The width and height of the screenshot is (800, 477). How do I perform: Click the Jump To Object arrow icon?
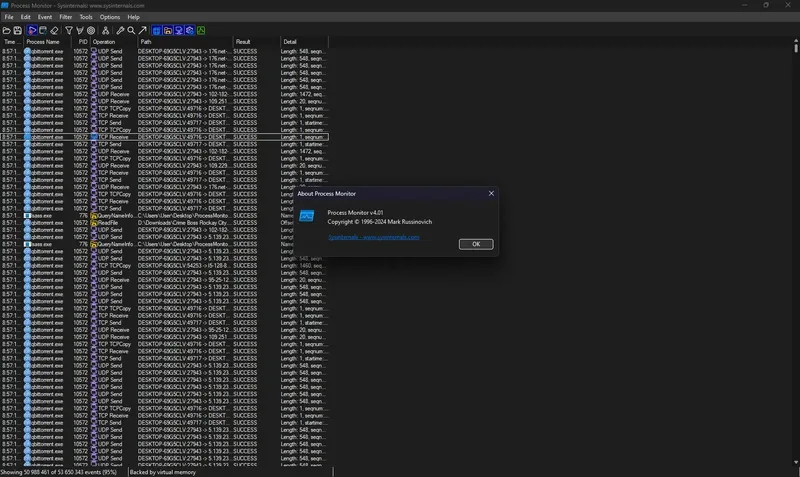[x=142, y=31]
